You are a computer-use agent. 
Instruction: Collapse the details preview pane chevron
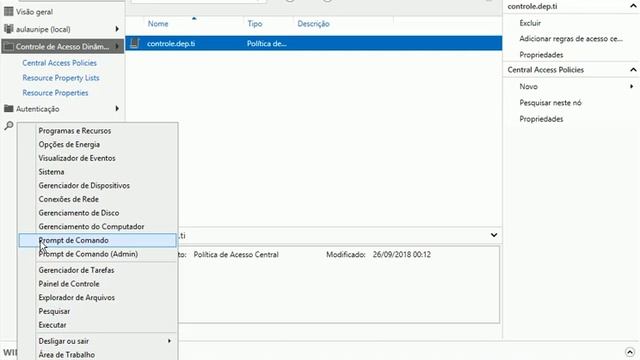point(494,235)
